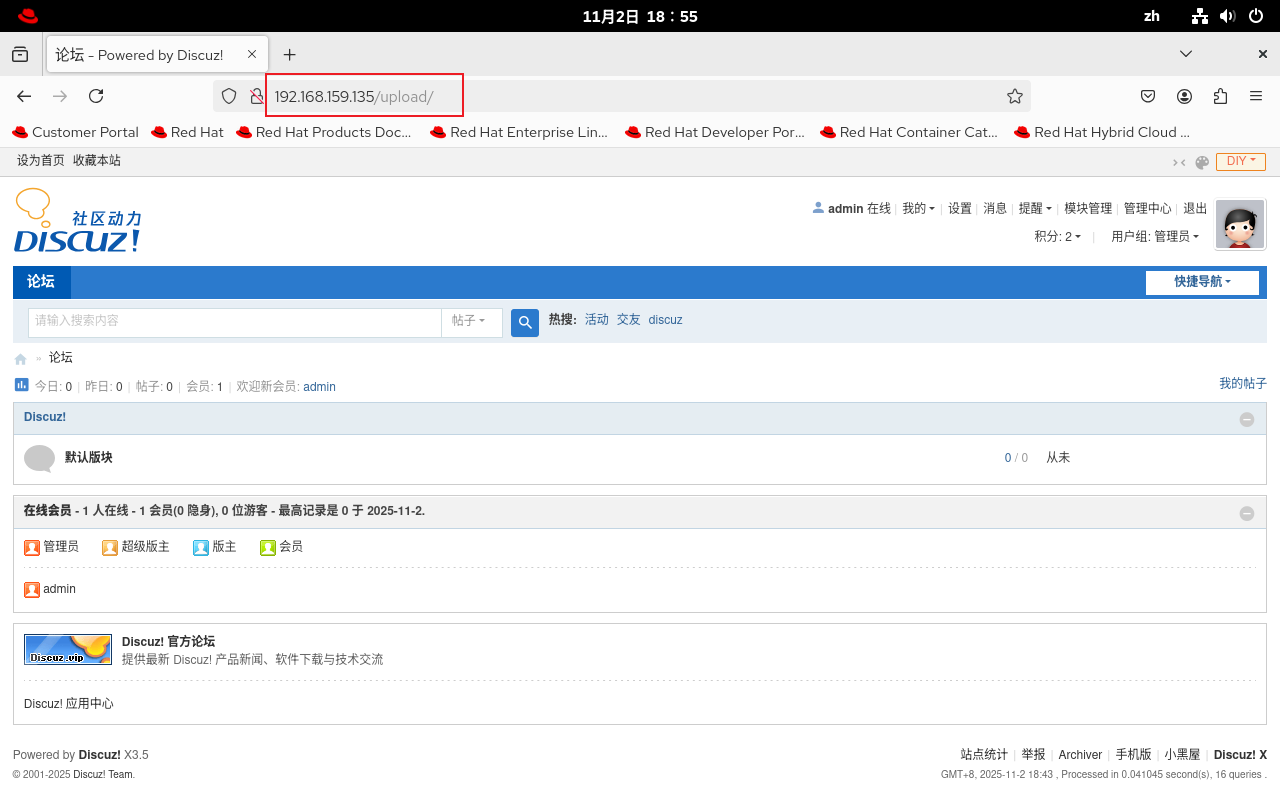Open the volume speaker icon
Viewport: 1280px width, 800px height.
1228,16
